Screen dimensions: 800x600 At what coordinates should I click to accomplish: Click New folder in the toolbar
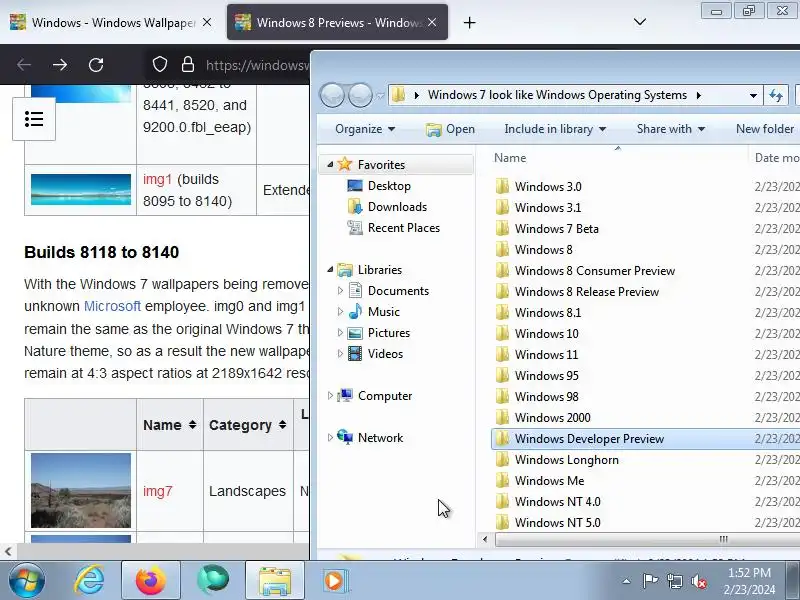tap(765, 129)
